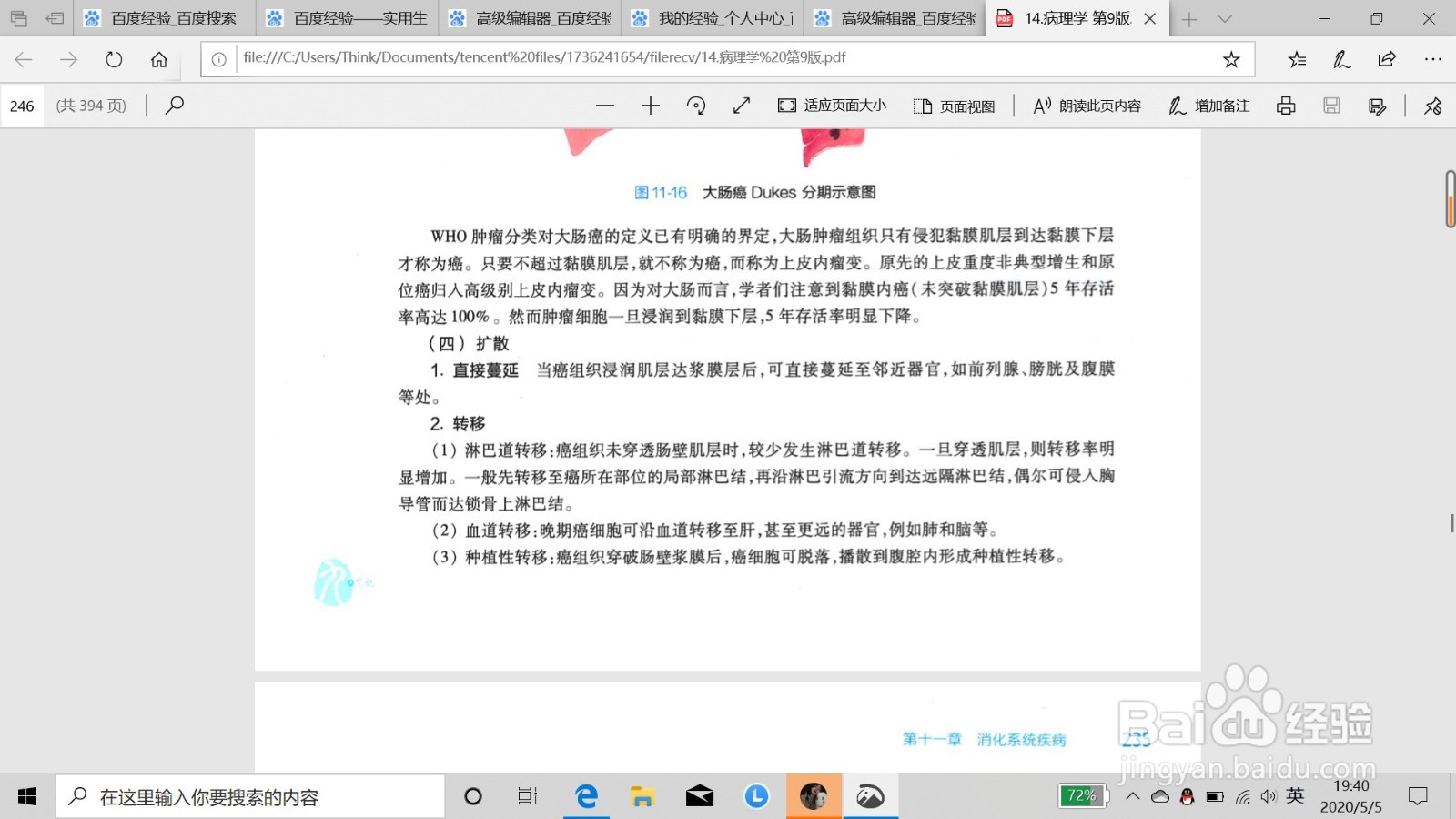Click the 72% battery percentage indicator
The image size is (1456, 819).
[x=1082, y=796]
